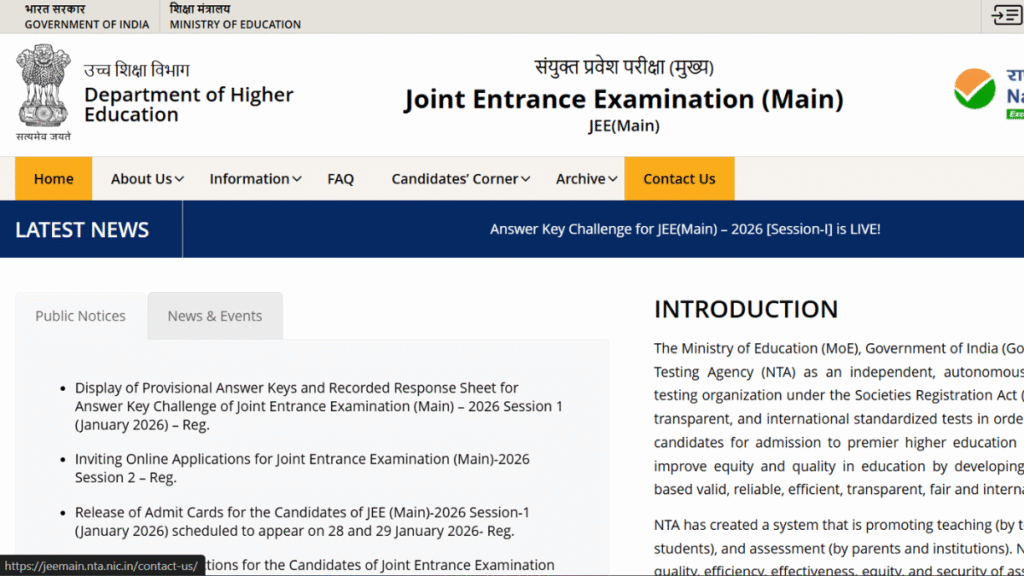Select the Public Notices tab
The height and width of the screenshot is (576, 1024).
80,316
